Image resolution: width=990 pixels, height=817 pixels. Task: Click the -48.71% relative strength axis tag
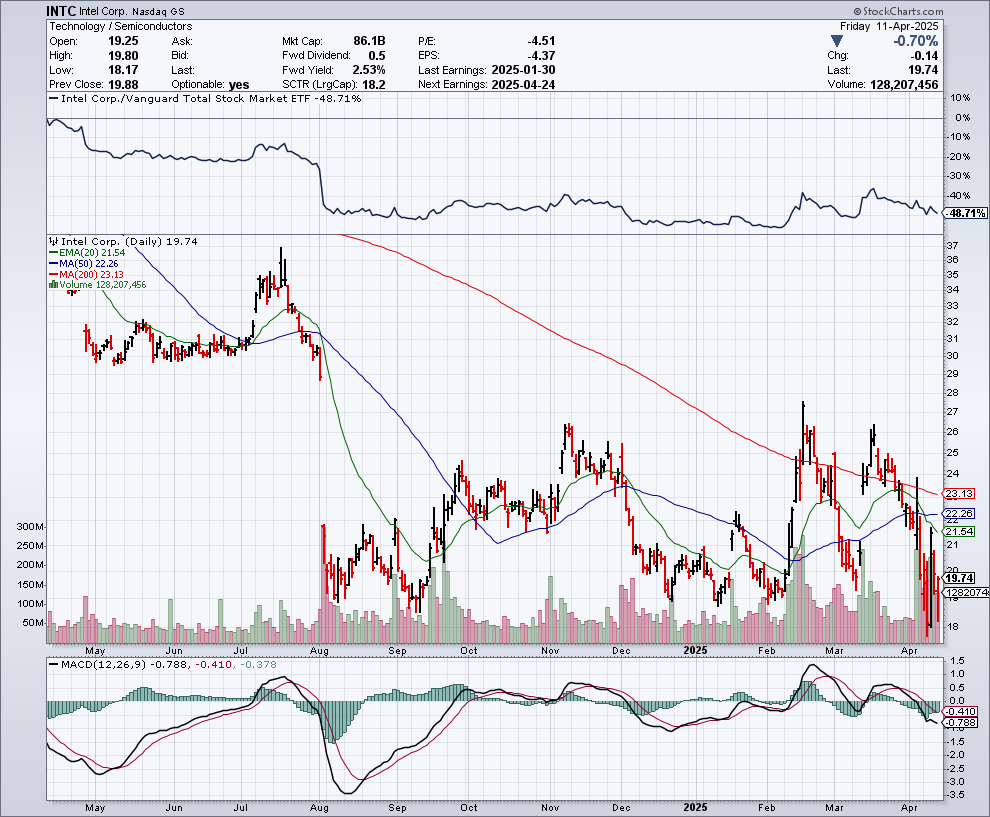tap(966, 213)
